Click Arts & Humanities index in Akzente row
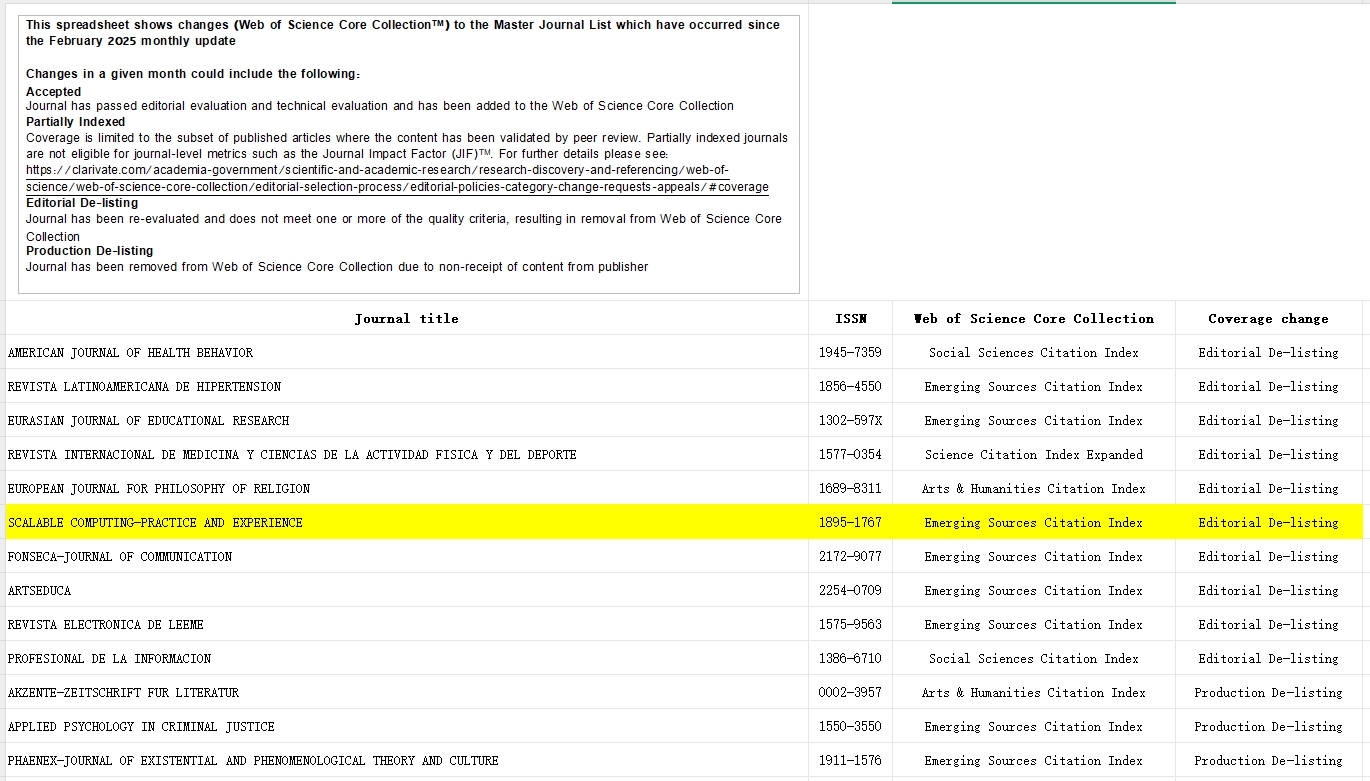 [1034, 692]
